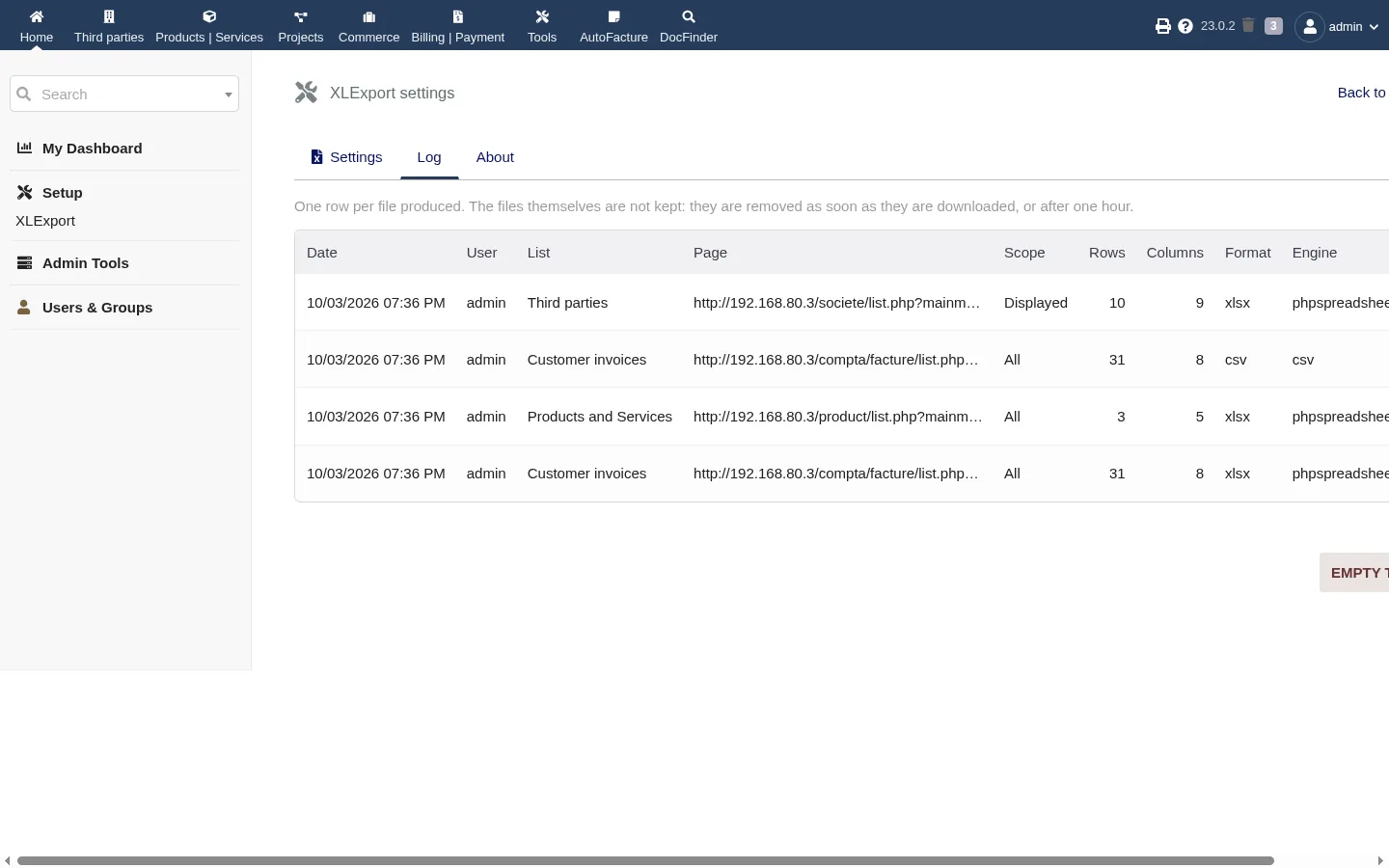1389x868 pixels.
Task: Open Third parties from top menu
Action: pos(109,26)
